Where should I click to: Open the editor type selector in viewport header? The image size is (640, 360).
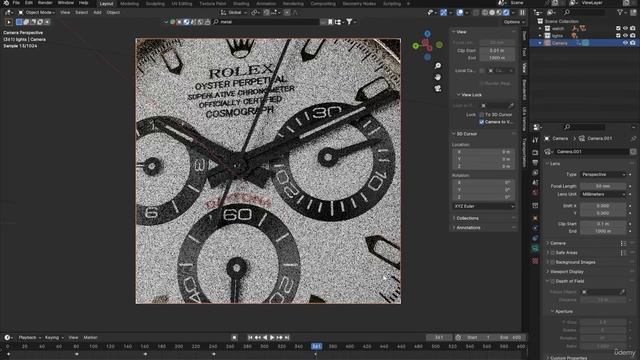(x=8, y=13)
